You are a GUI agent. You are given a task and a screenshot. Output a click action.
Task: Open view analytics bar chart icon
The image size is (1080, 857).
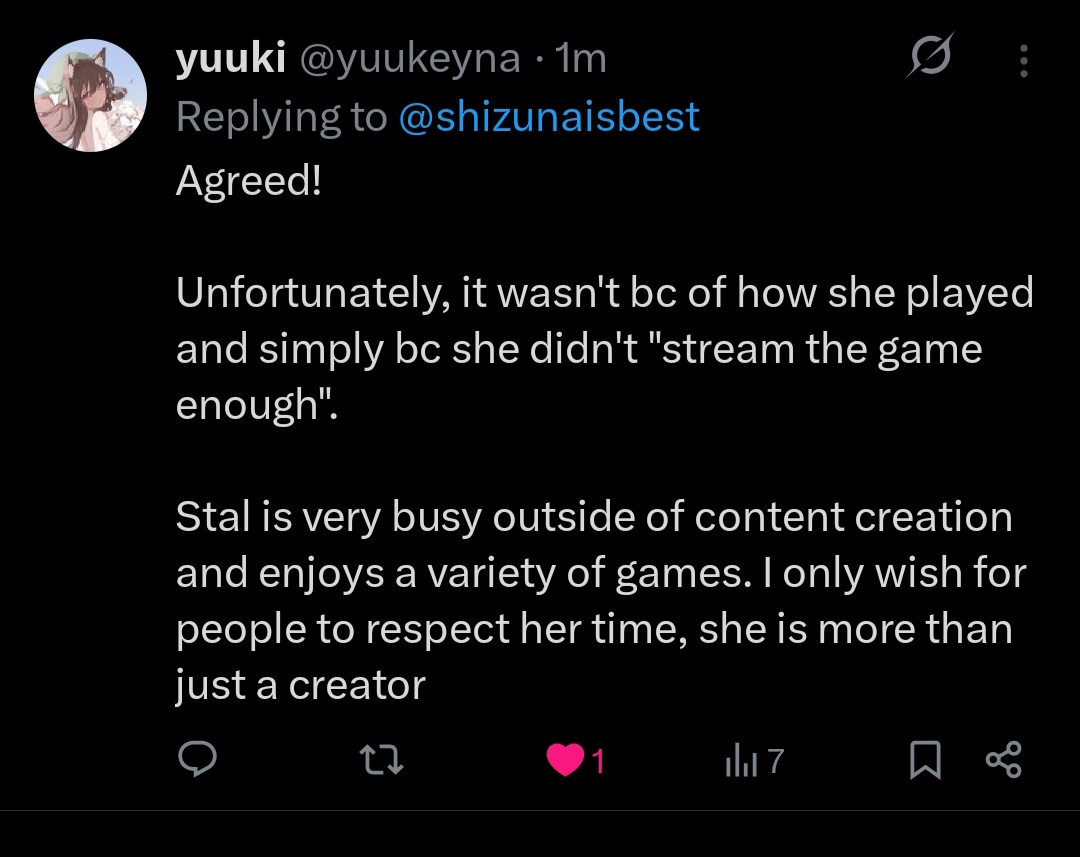pos(737,763)
